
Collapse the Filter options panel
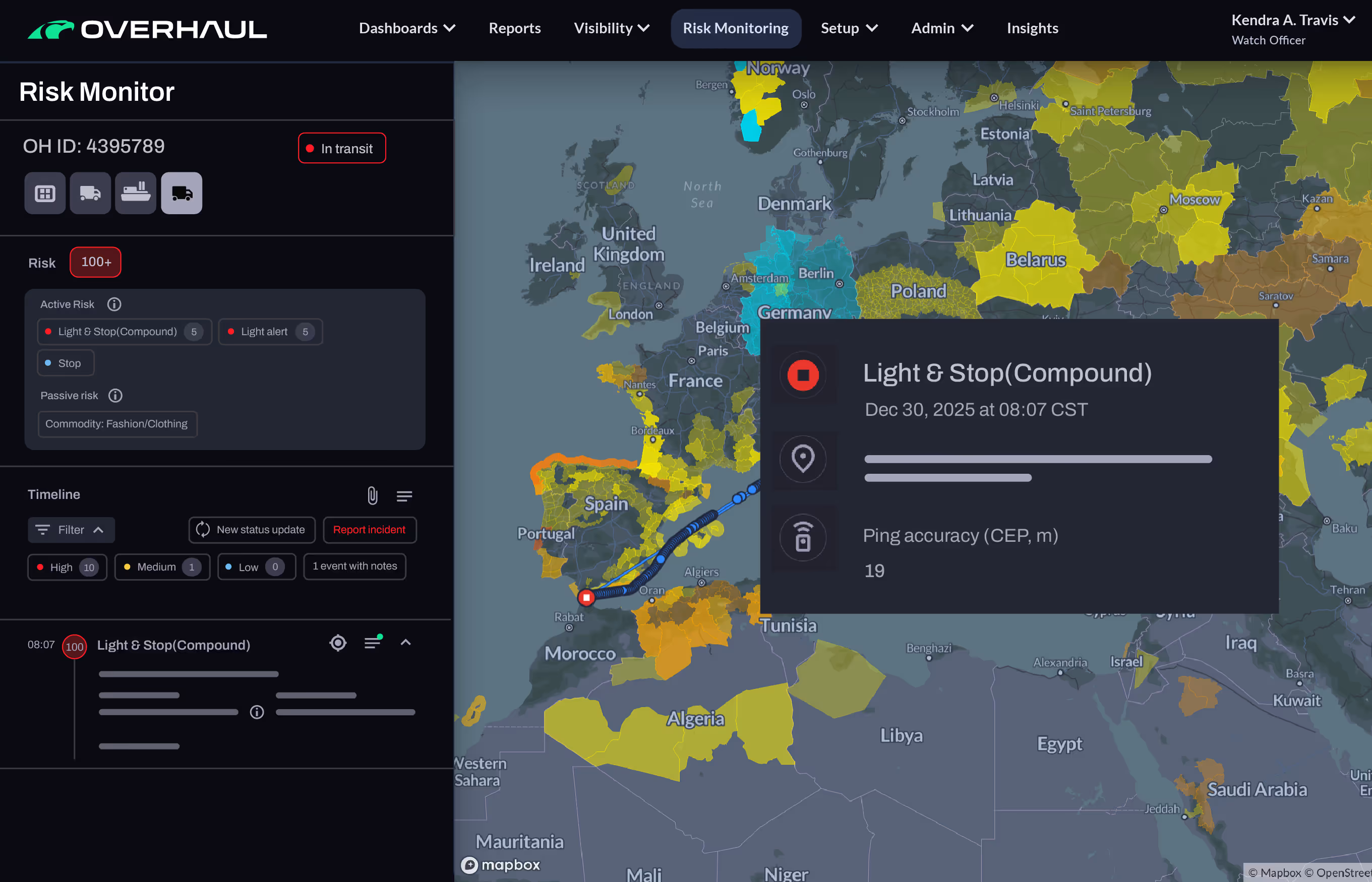pyautogui.click(x=71, y=530)
